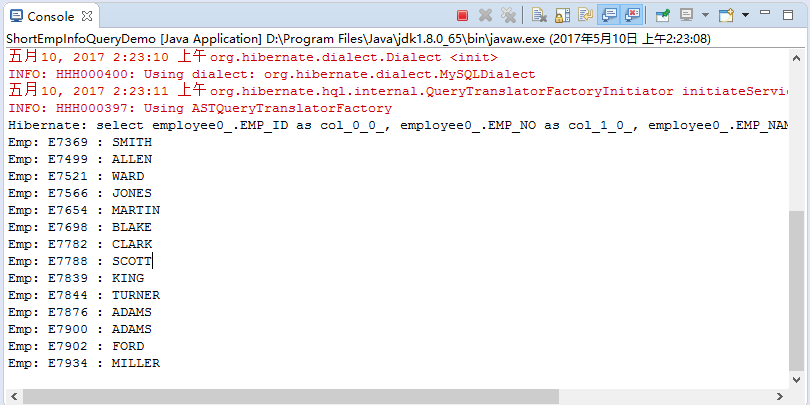
Task: Pin the current console
Action: pyautogui.click(x=662, y=15)
